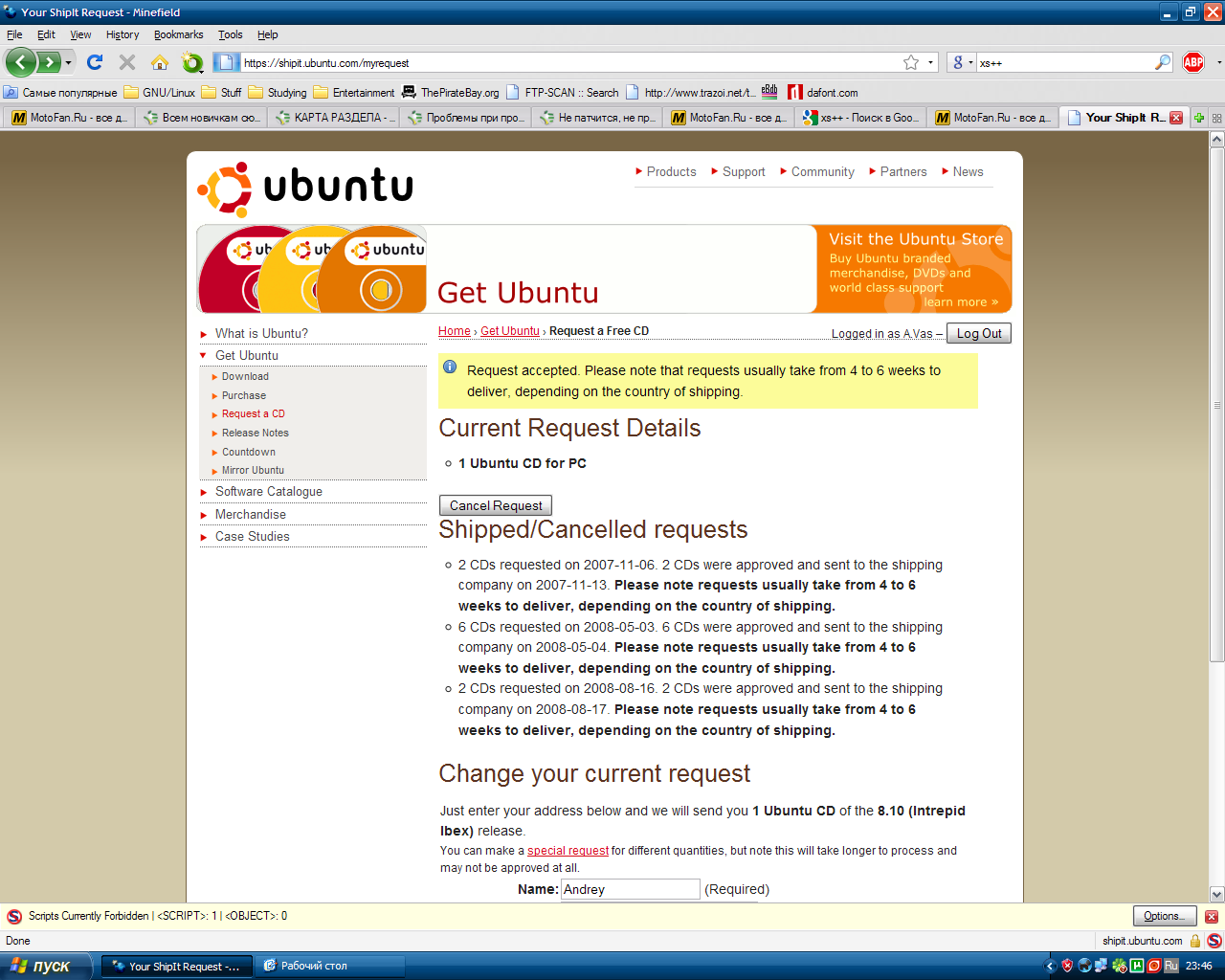Go to the Home page icon
The width and height of the screenshot is (1225, 980).
coord(160,62)
